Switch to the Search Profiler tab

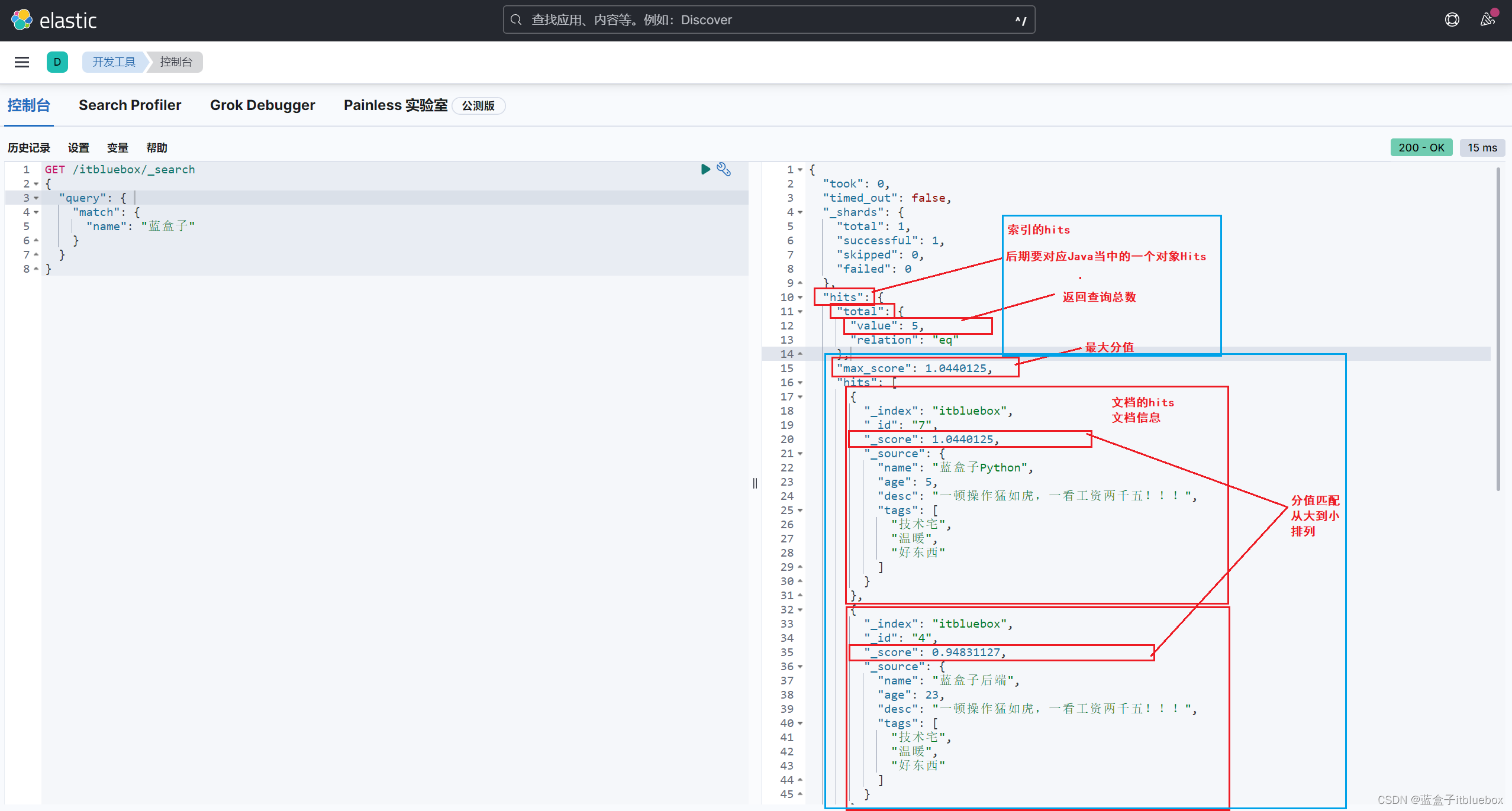130,105
